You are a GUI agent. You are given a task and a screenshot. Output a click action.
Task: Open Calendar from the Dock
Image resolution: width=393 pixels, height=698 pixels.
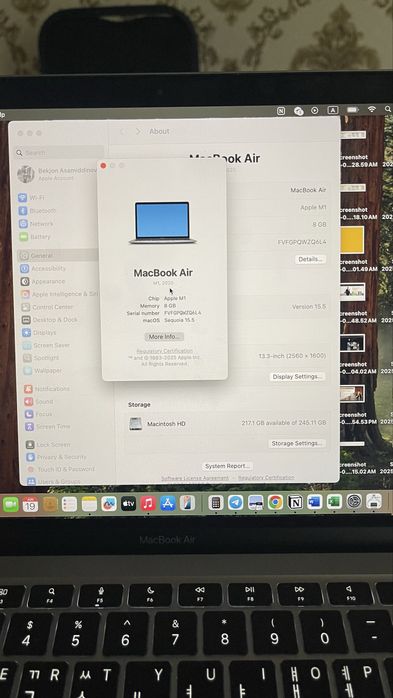(x=30, y=504)
